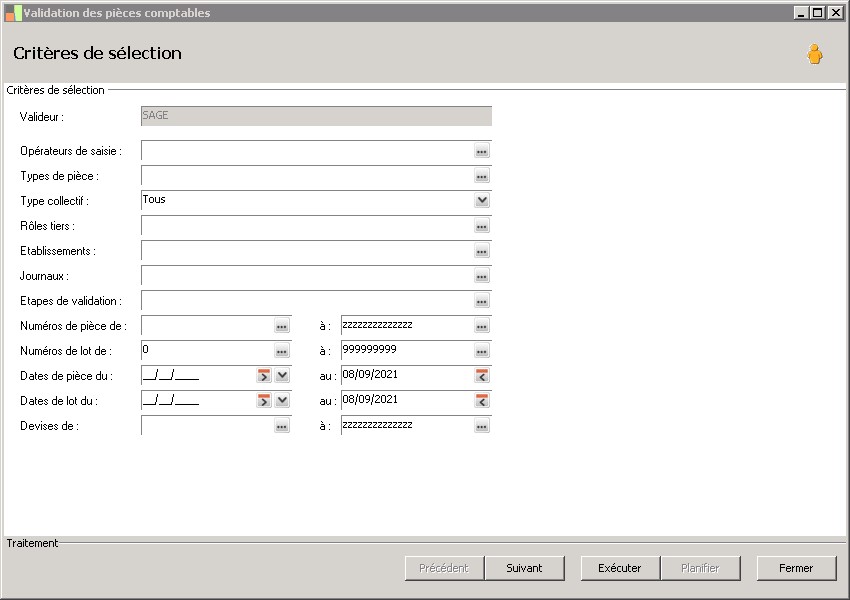Click the disabled Planifier button
Screen dimensions: 850x600
coord(700,568)
